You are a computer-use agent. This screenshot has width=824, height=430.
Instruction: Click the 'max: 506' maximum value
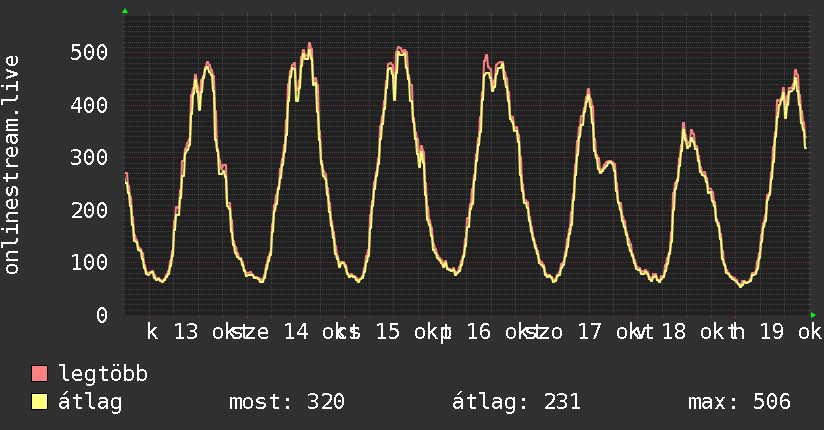[739, 402]
